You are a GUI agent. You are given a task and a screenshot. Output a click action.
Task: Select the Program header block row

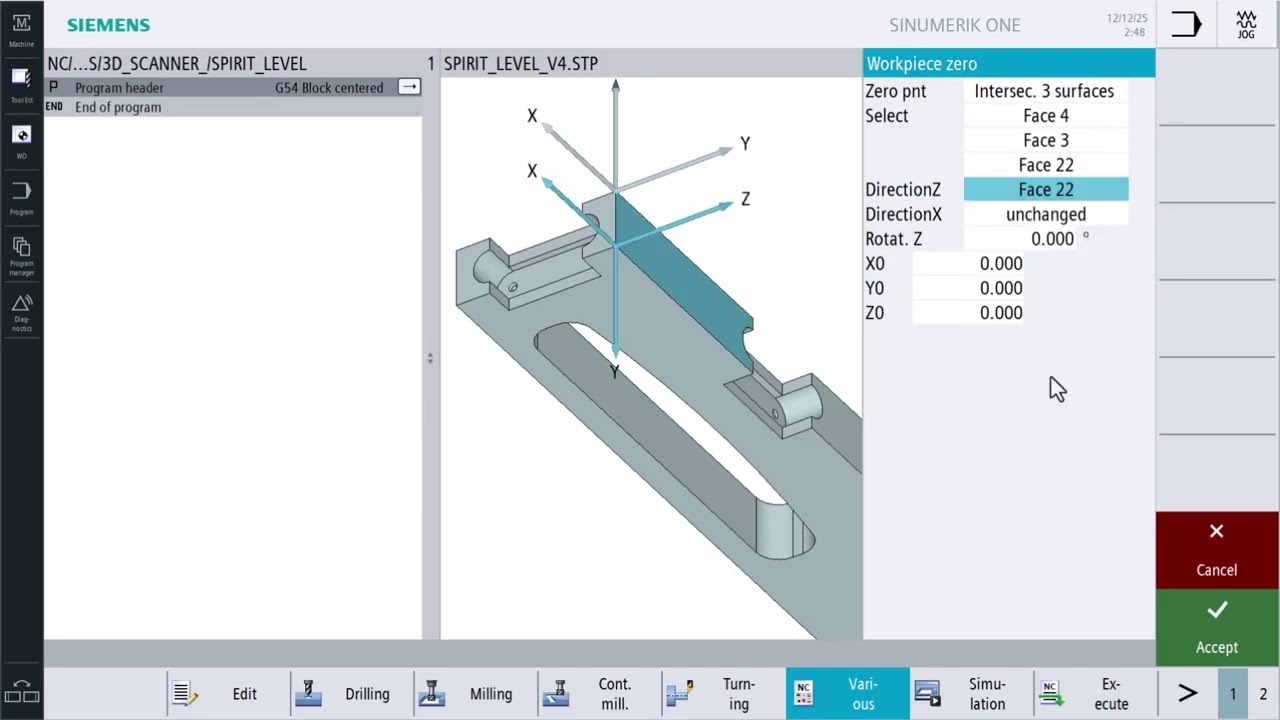(x=233, y=87)
